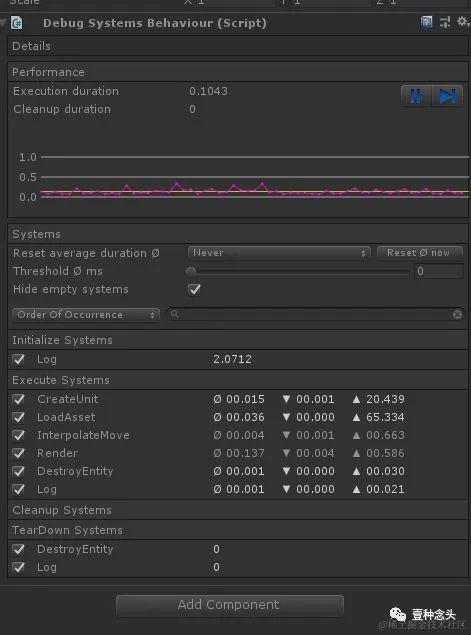Image resolution: width=471 pixels, height=635 pixels.
Task: Click the InterpolateMove system name
Action: (x=83, y=435)
